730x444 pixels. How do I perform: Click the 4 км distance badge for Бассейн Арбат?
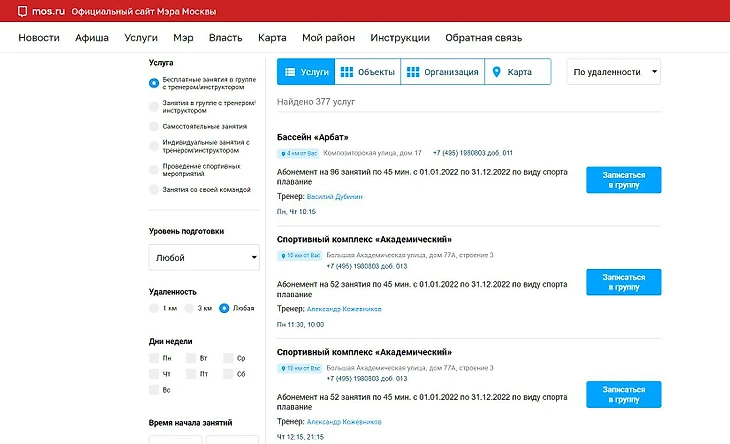pos(298,153)
